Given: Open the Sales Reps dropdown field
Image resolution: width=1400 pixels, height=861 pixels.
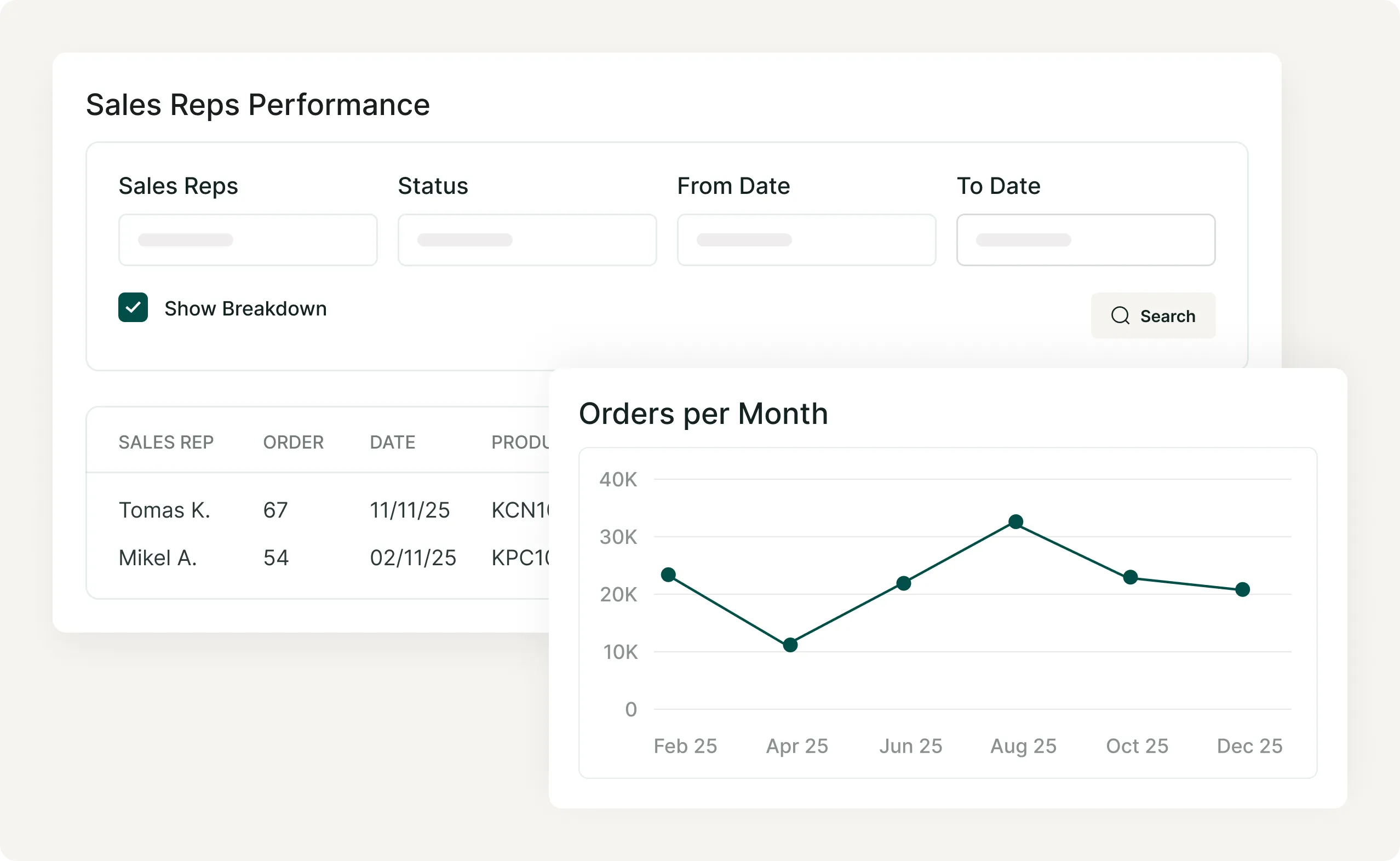Looking at the screenshot, I should [x=248, y=240].
